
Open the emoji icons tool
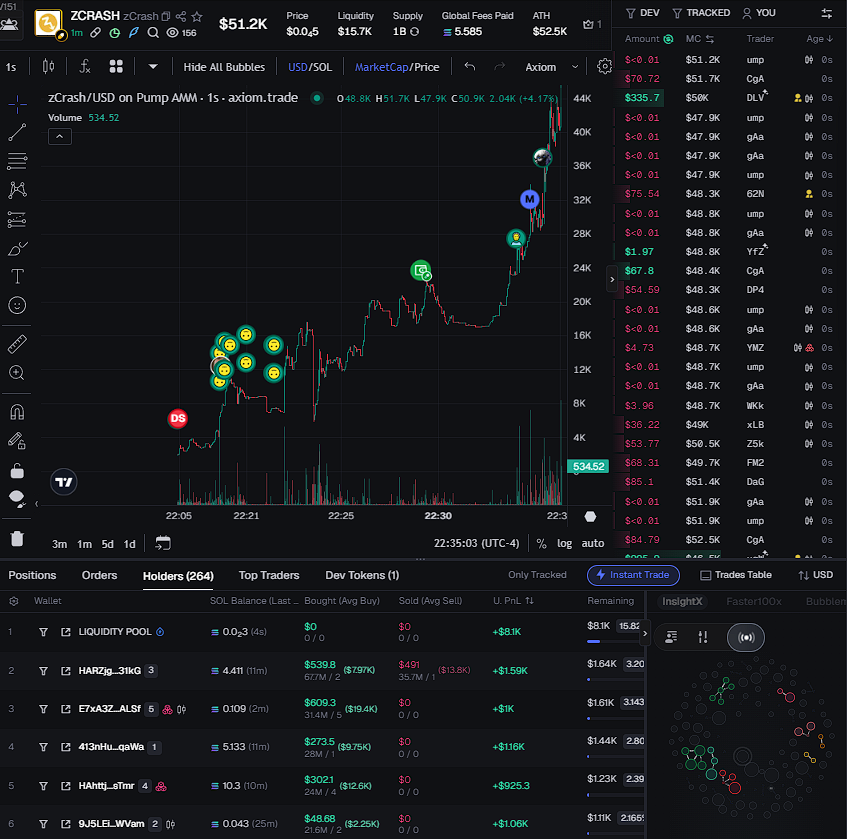[17, 305]
